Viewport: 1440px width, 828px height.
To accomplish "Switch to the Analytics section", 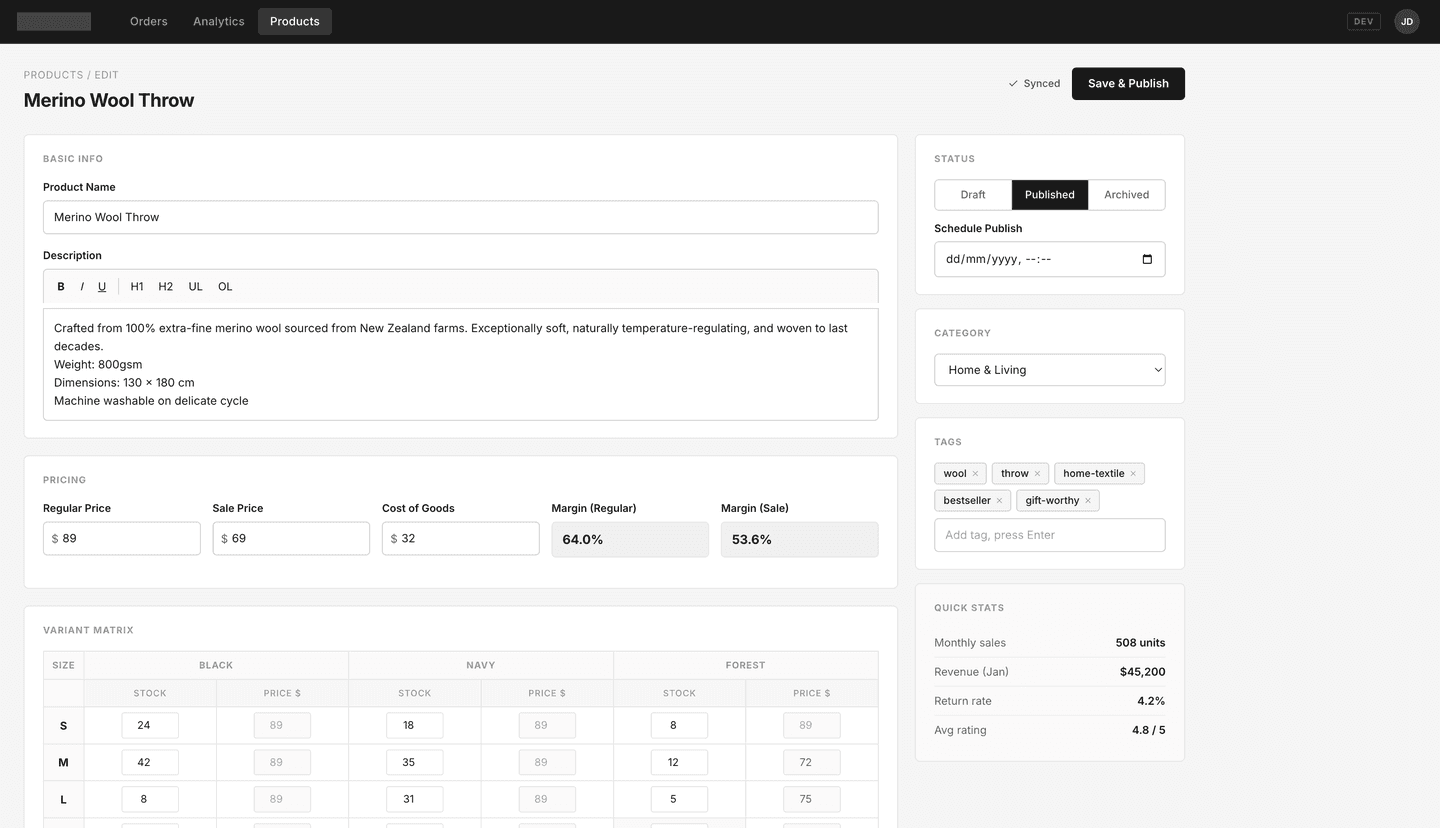I will click(218, 21).
